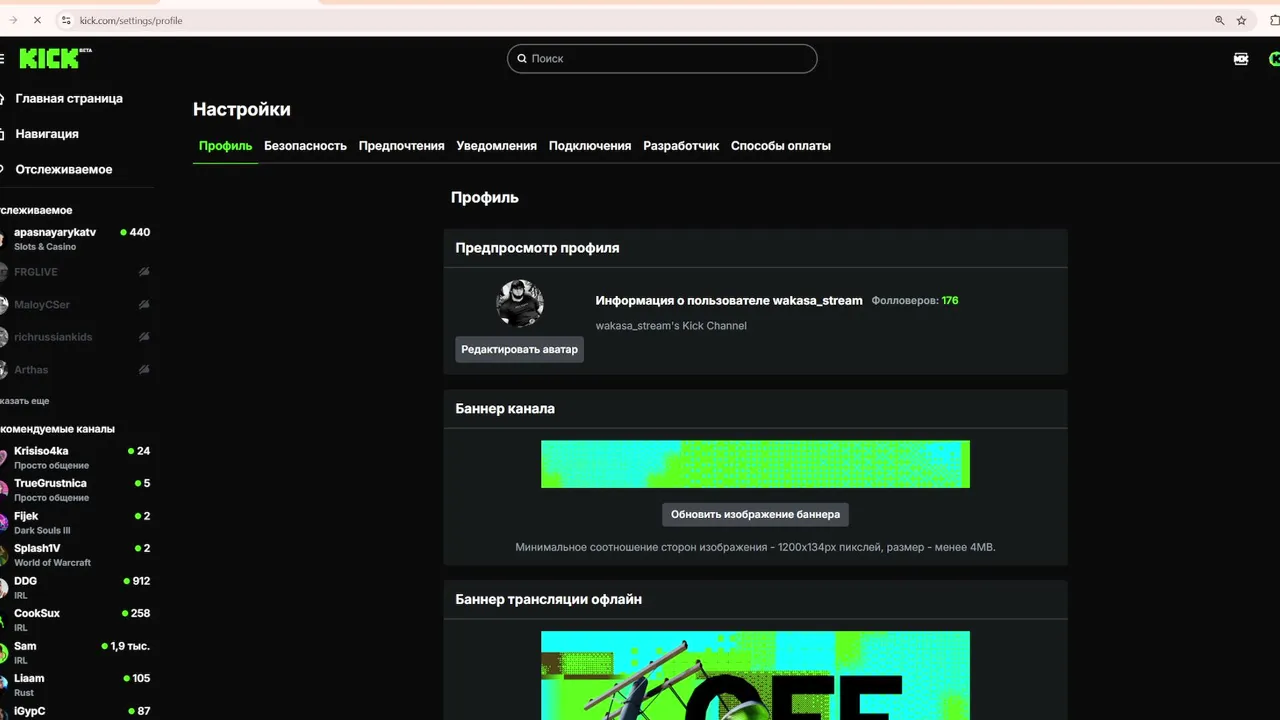Switch to the Уведомления tab
This screenshot has width=1280, height=720.
pyautogui.click(x=496, y=146)
